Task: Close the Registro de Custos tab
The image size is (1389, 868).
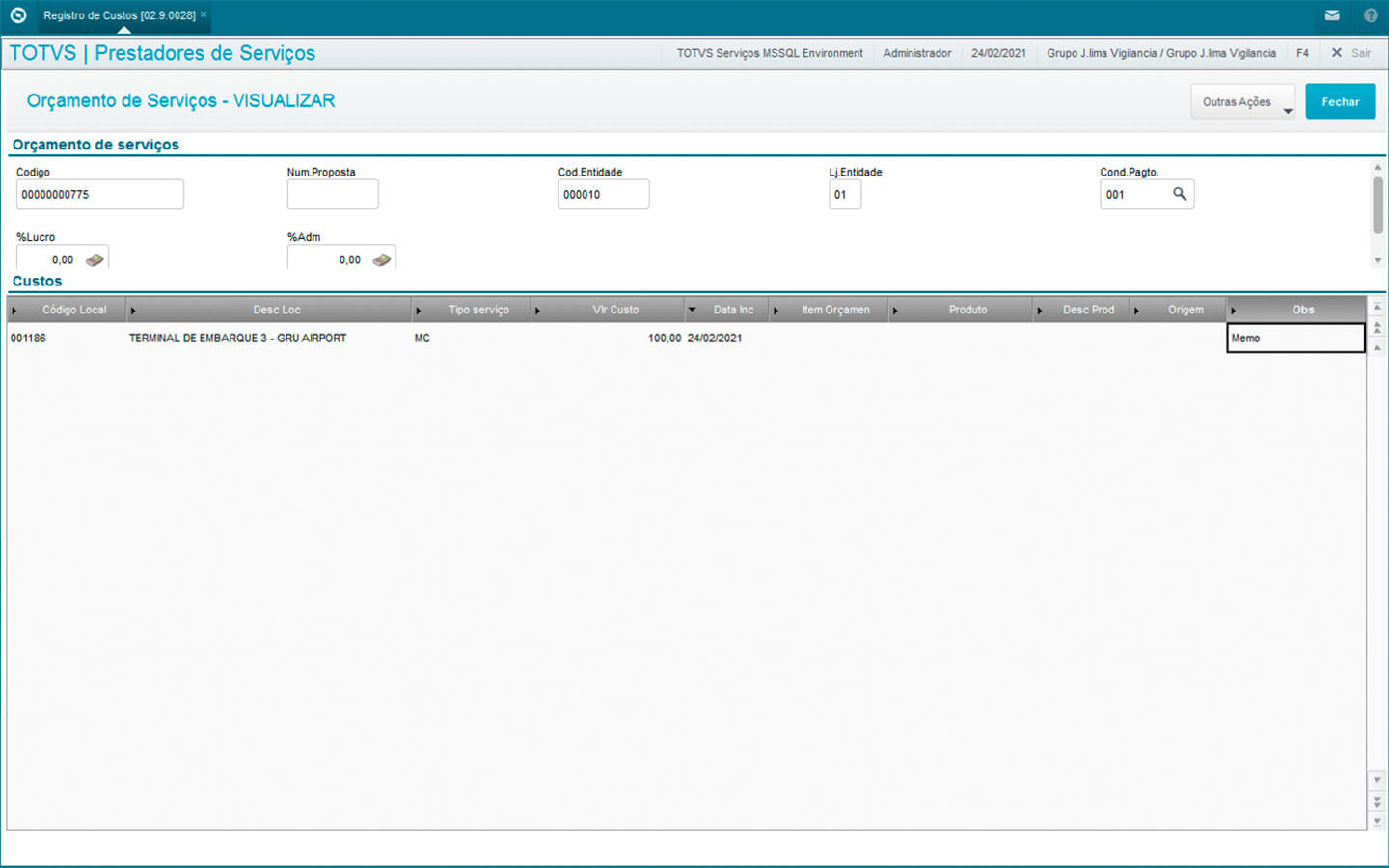Action: pyautogui.click(x=204, y=14)
